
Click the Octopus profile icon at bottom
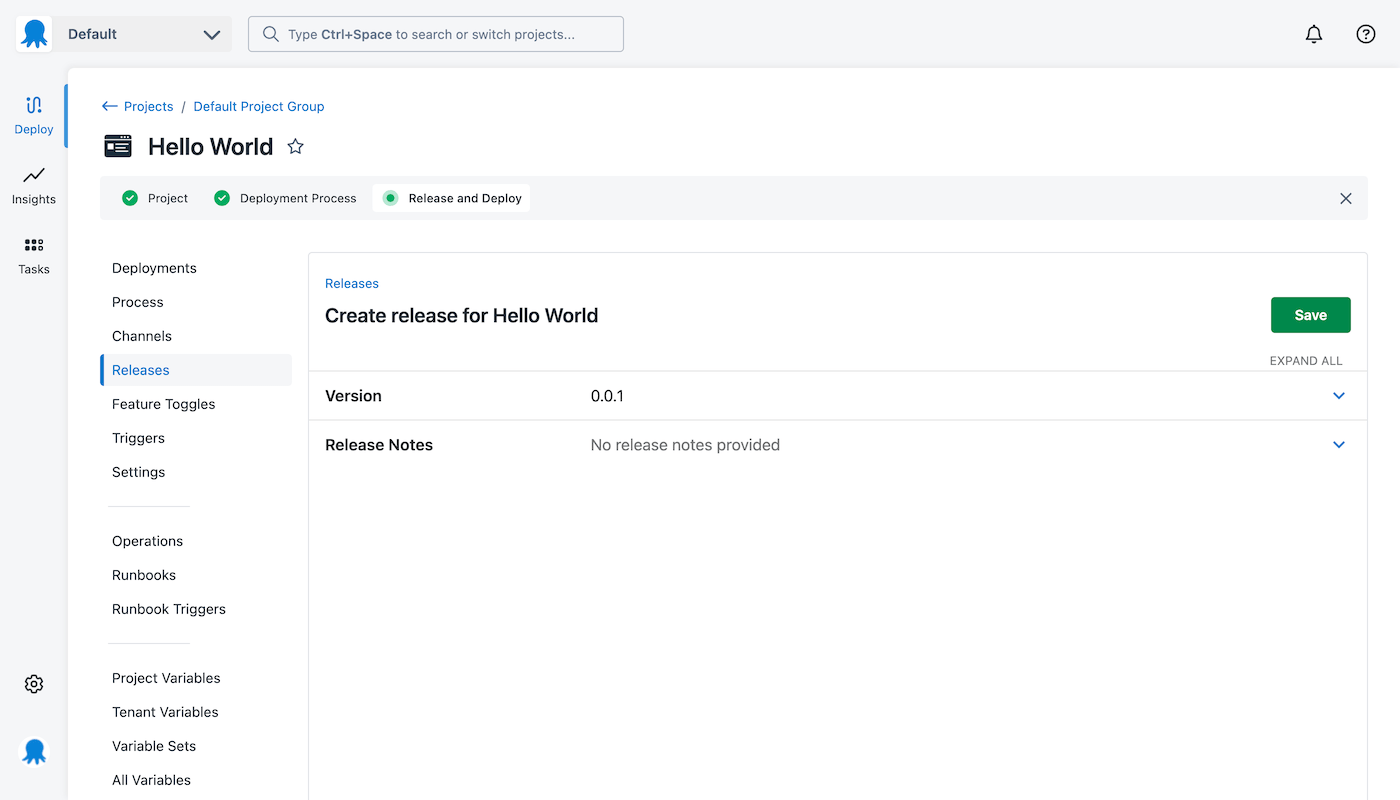(34, 751)
